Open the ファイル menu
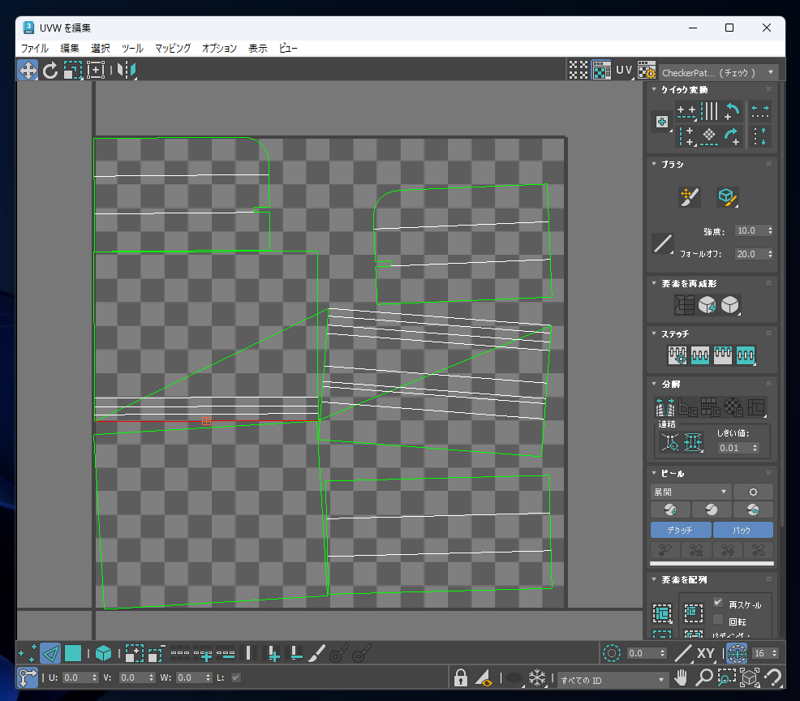This screenshot has width=800, height=701. [34, 48]
